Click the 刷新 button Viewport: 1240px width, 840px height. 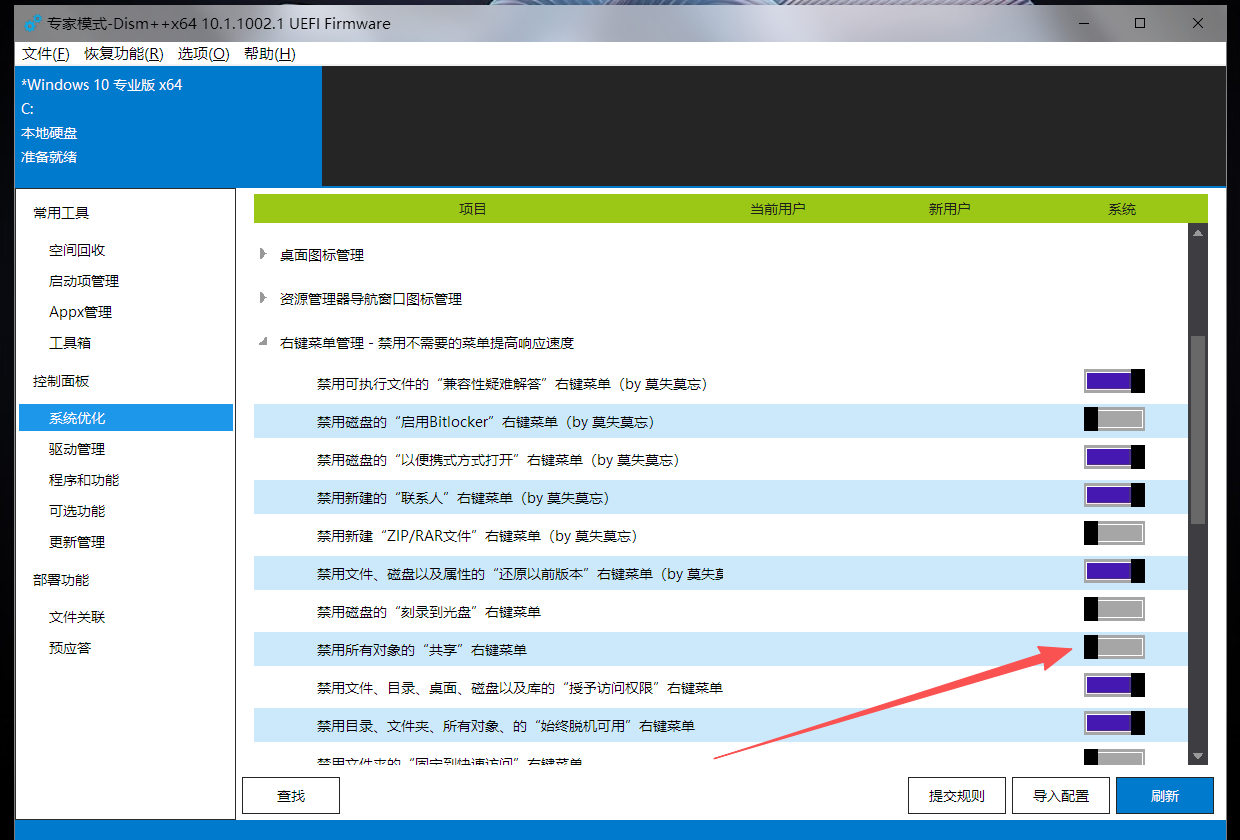click(x=1164, y=796)
